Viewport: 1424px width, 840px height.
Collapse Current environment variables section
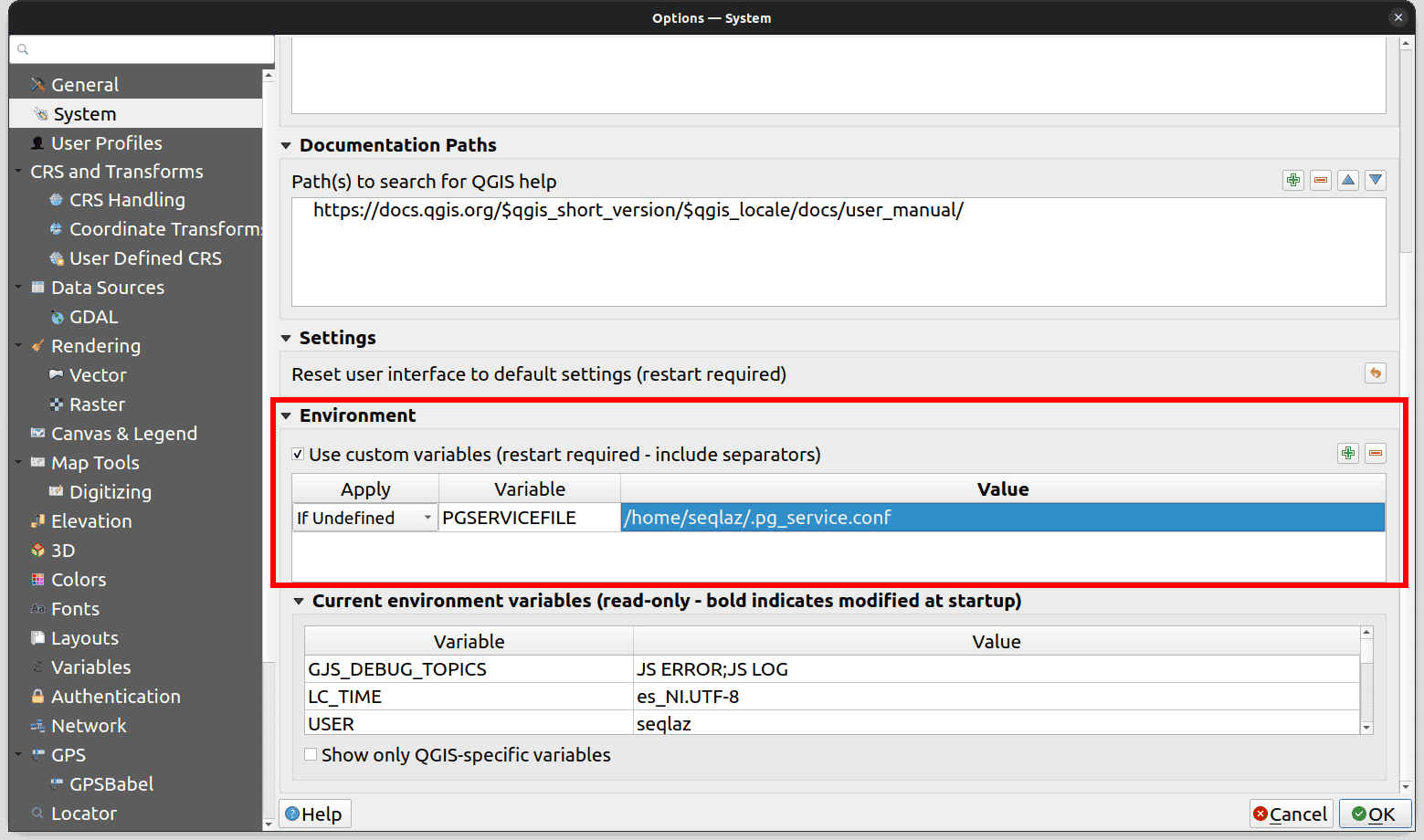pyautogui.click(x=299, y=601)
